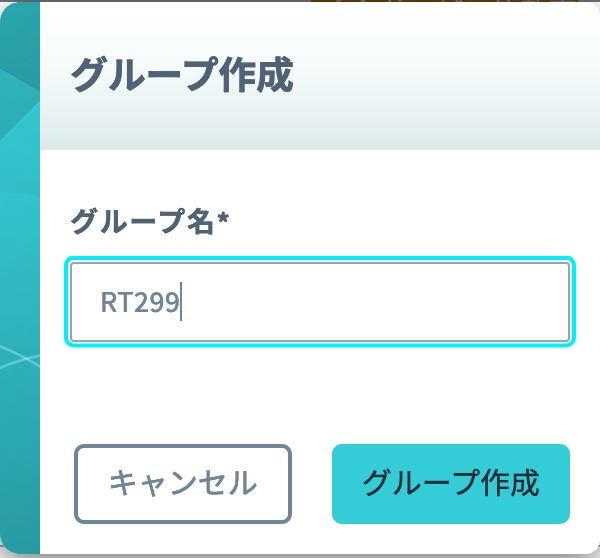Click the gray gradient header area of dialog

pos(320,77)
